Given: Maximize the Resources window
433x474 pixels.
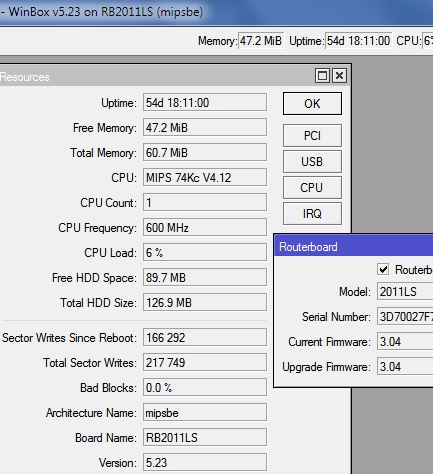Looking at the screenshot, I should coord(322,76).
